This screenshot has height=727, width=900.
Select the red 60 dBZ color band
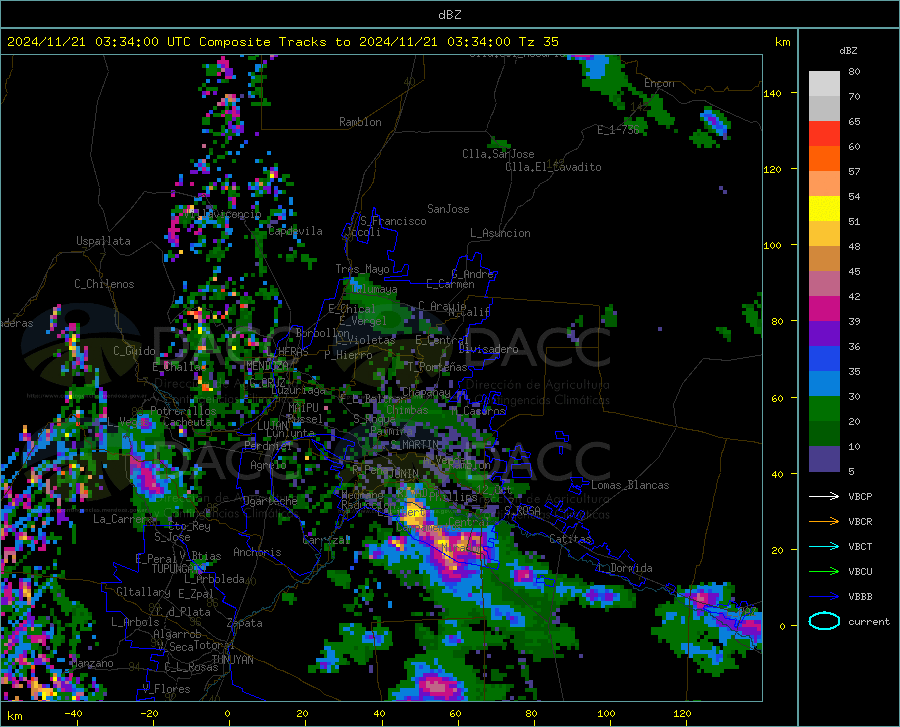[x=824, y=134]
